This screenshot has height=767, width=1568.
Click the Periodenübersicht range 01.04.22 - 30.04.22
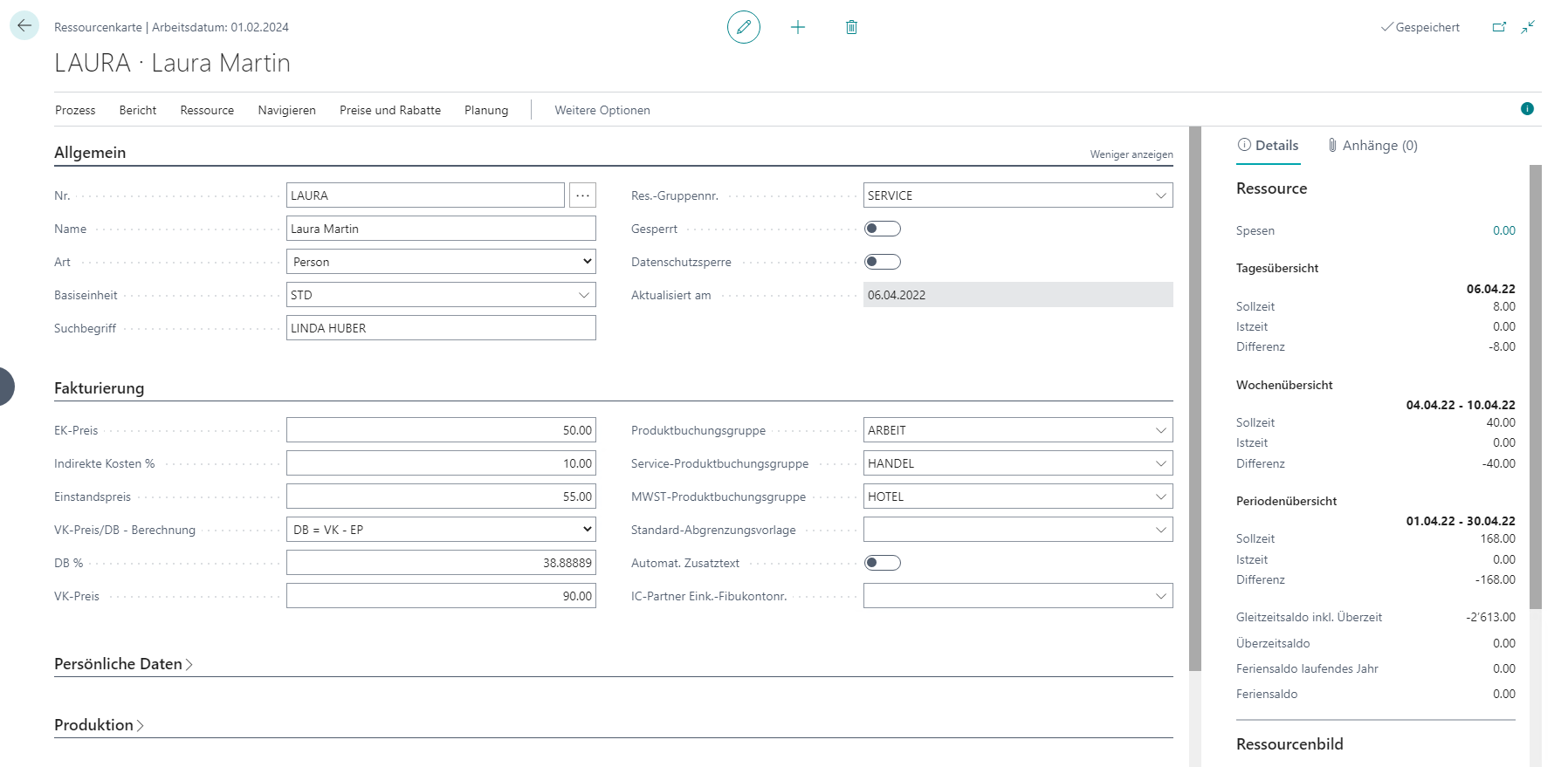tap(1461, 521)
